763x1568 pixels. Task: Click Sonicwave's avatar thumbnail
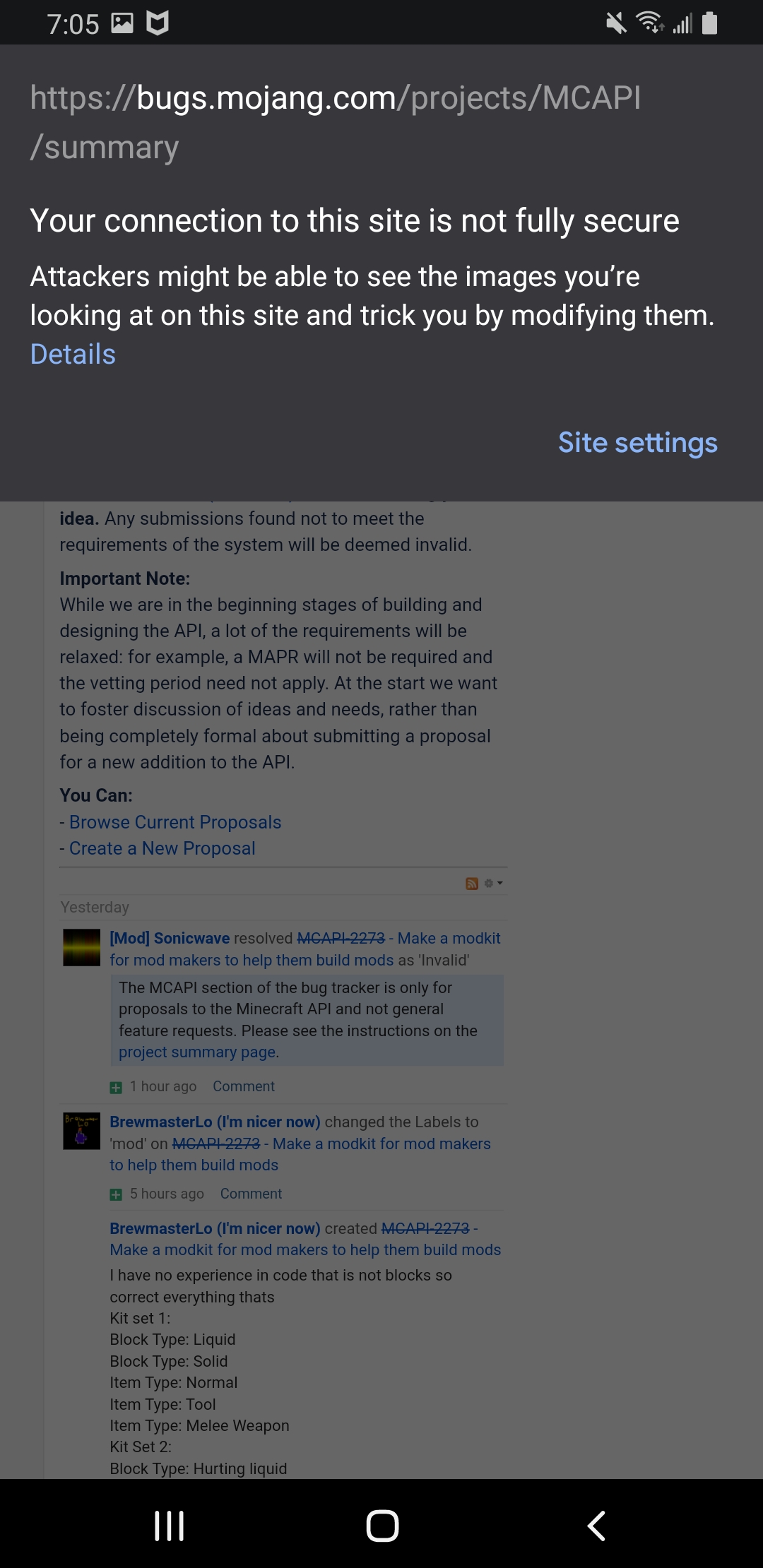[82, 947]
